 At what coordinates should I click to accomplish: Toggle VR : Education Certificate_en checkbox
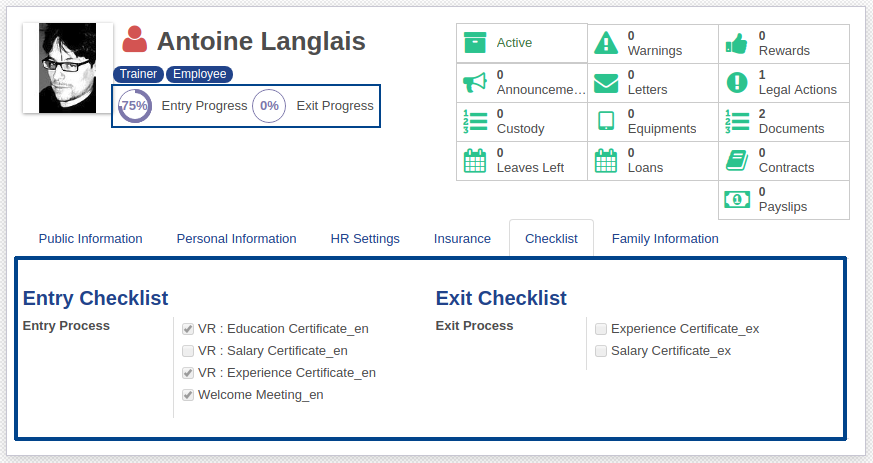tap(188, 329)
